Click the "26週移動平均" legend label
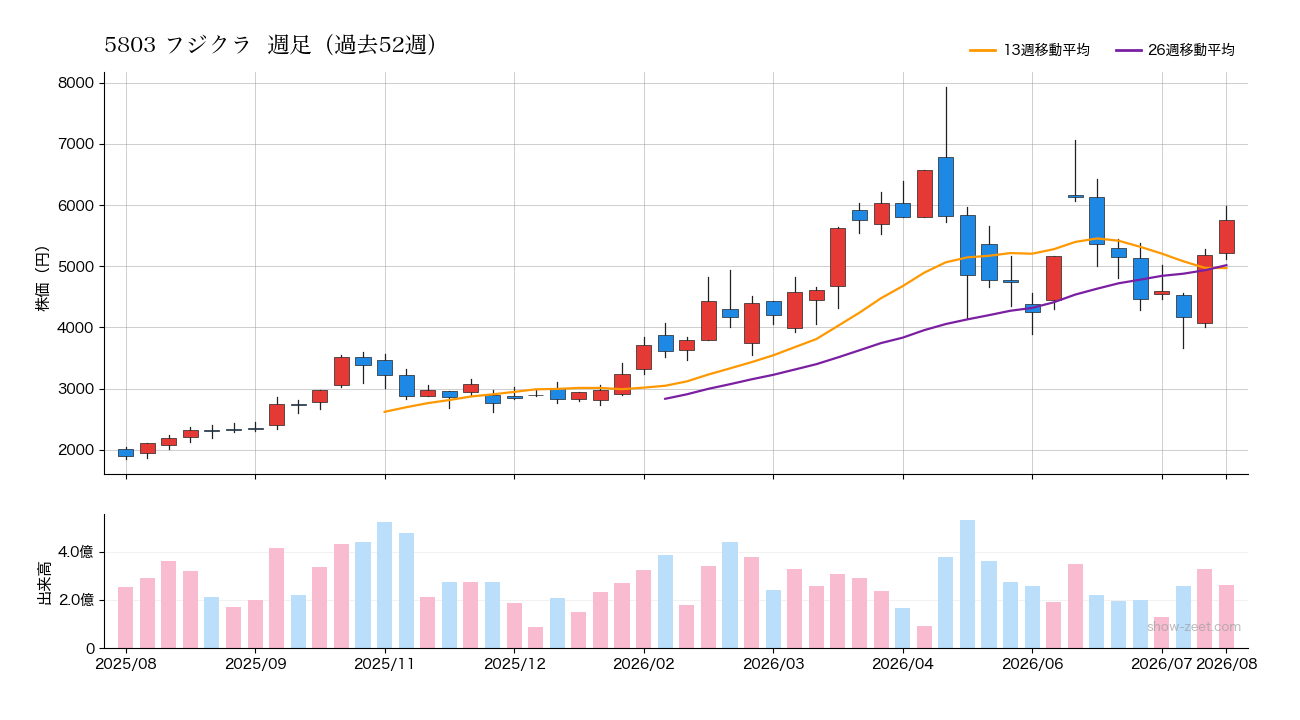Screen dimensions: 1300x720 pyautogui.click(x=1191, y=50)
